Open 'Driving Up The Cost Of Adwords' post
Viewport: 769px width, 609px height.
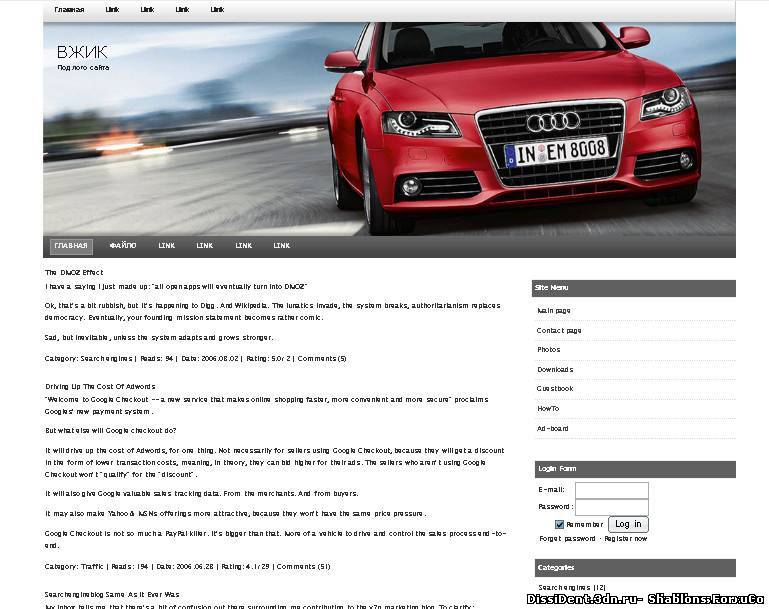[100, 386]
